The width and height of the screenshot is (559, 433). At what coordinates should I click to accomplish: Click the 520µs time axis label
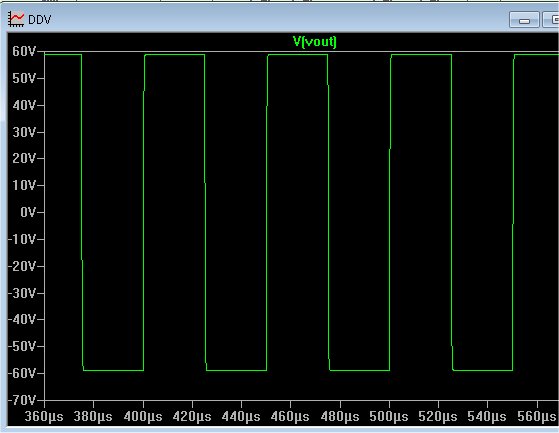438,417
